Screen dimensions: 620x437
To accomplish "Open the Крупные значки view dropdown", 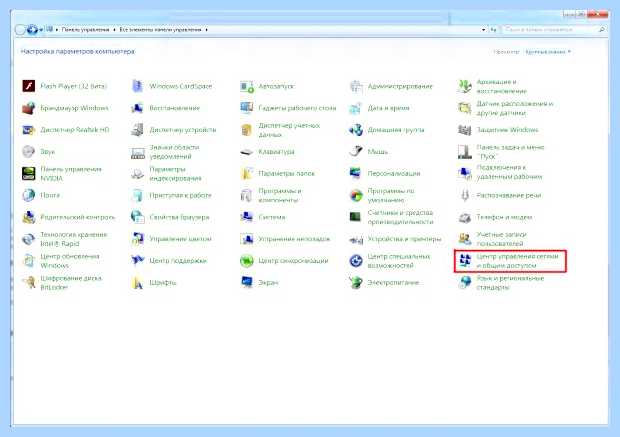I will pos(548,52).
